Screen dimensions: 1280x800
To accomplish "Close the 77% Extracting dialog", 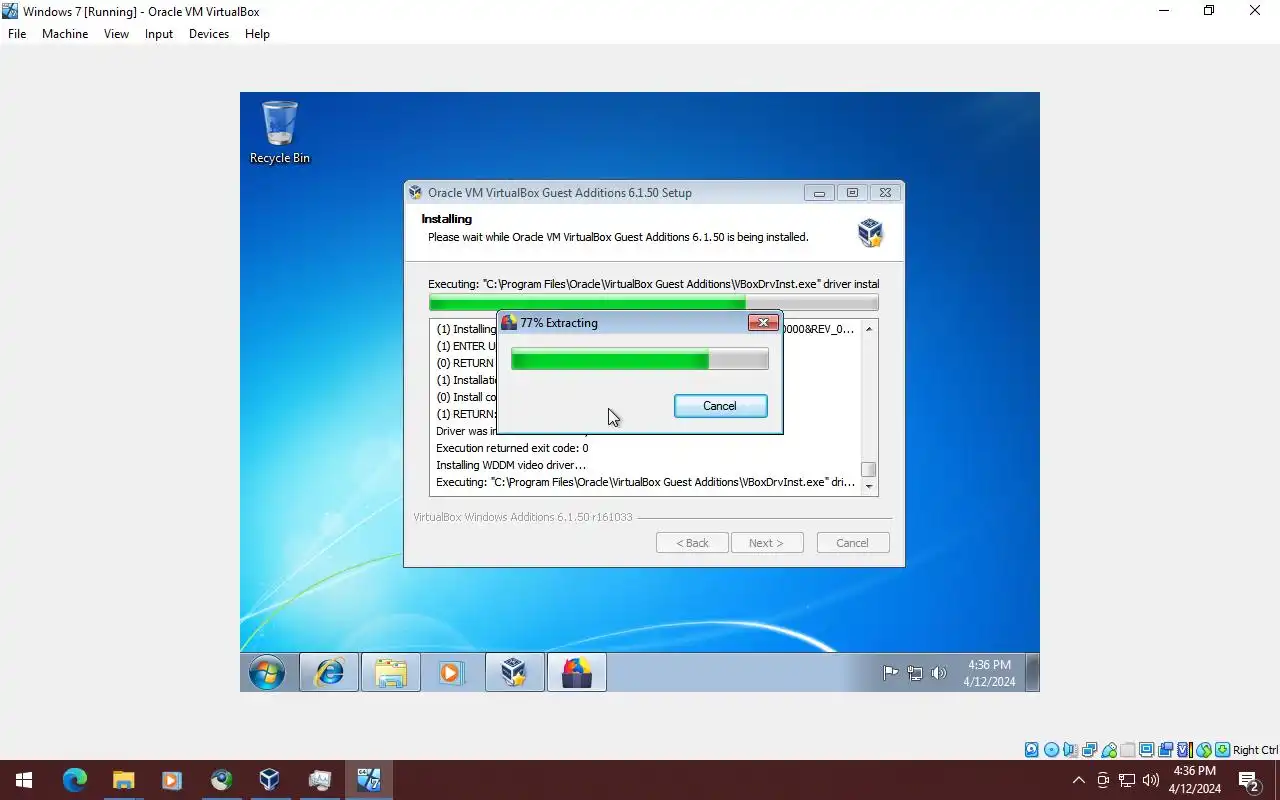I will pos(763,322).
